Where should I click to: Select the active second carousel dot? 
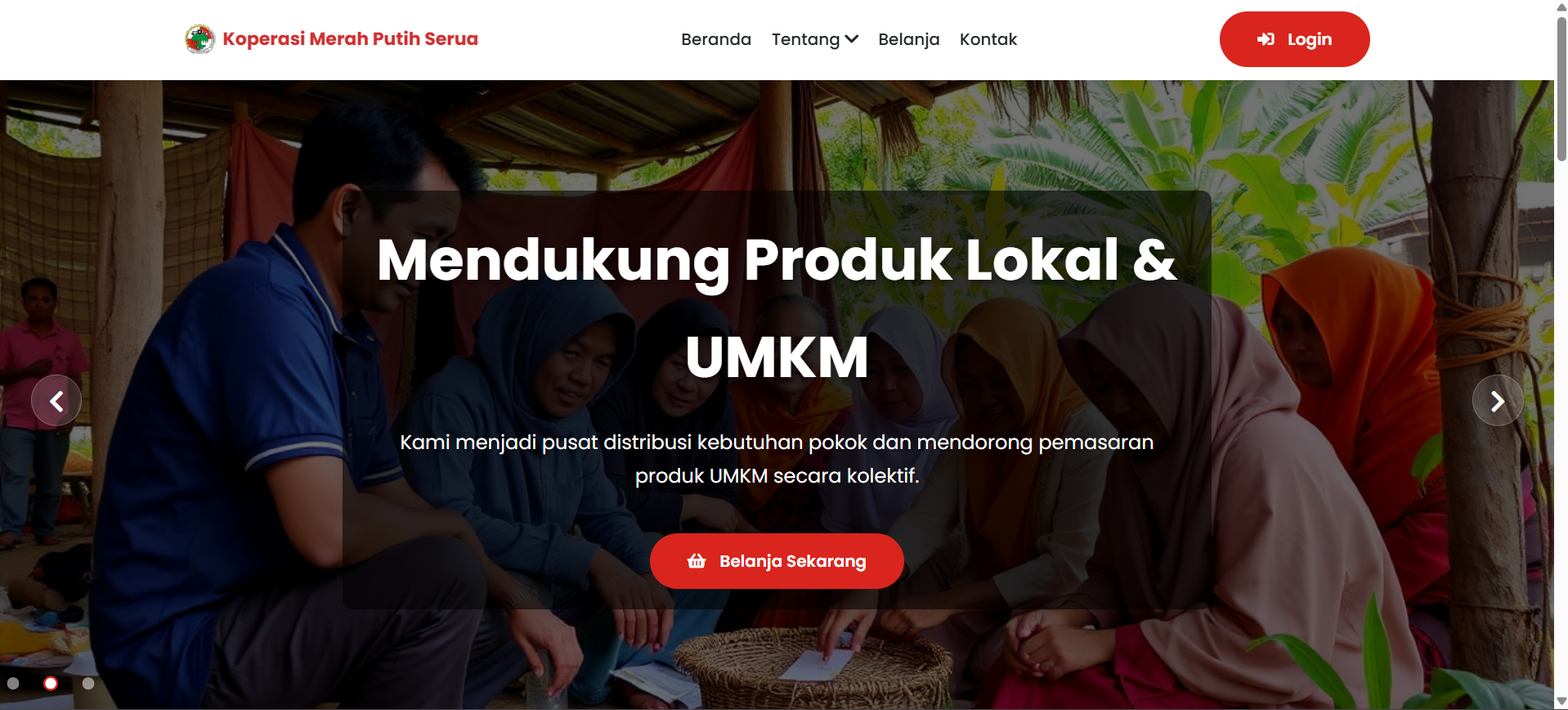point(51,683)
